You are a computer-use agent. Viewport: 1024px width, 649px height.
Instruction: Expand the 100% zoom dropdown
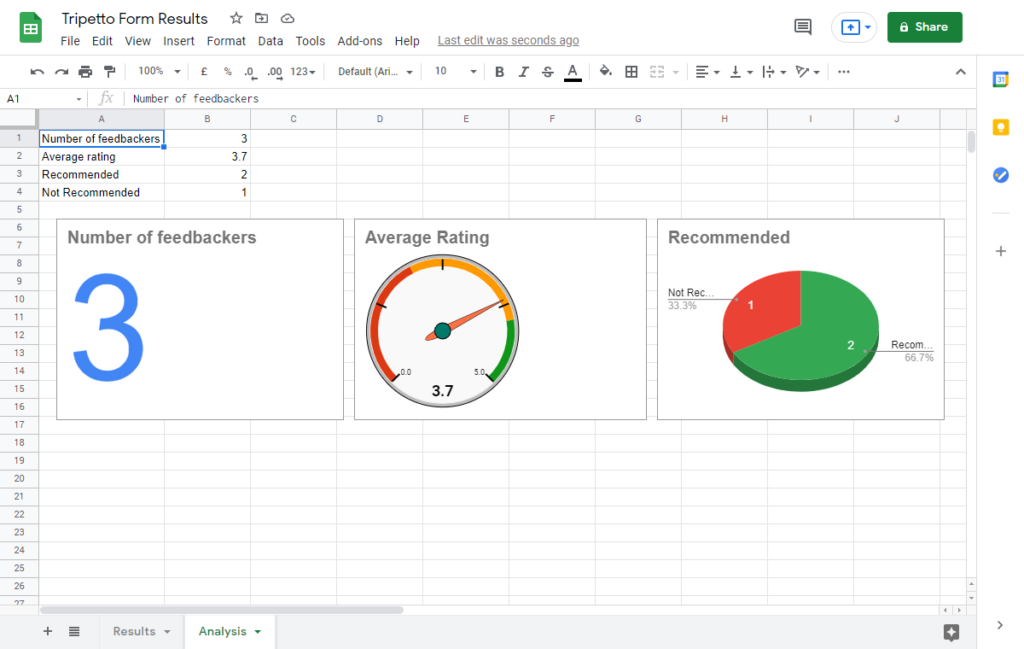click(x=160, y=72)
